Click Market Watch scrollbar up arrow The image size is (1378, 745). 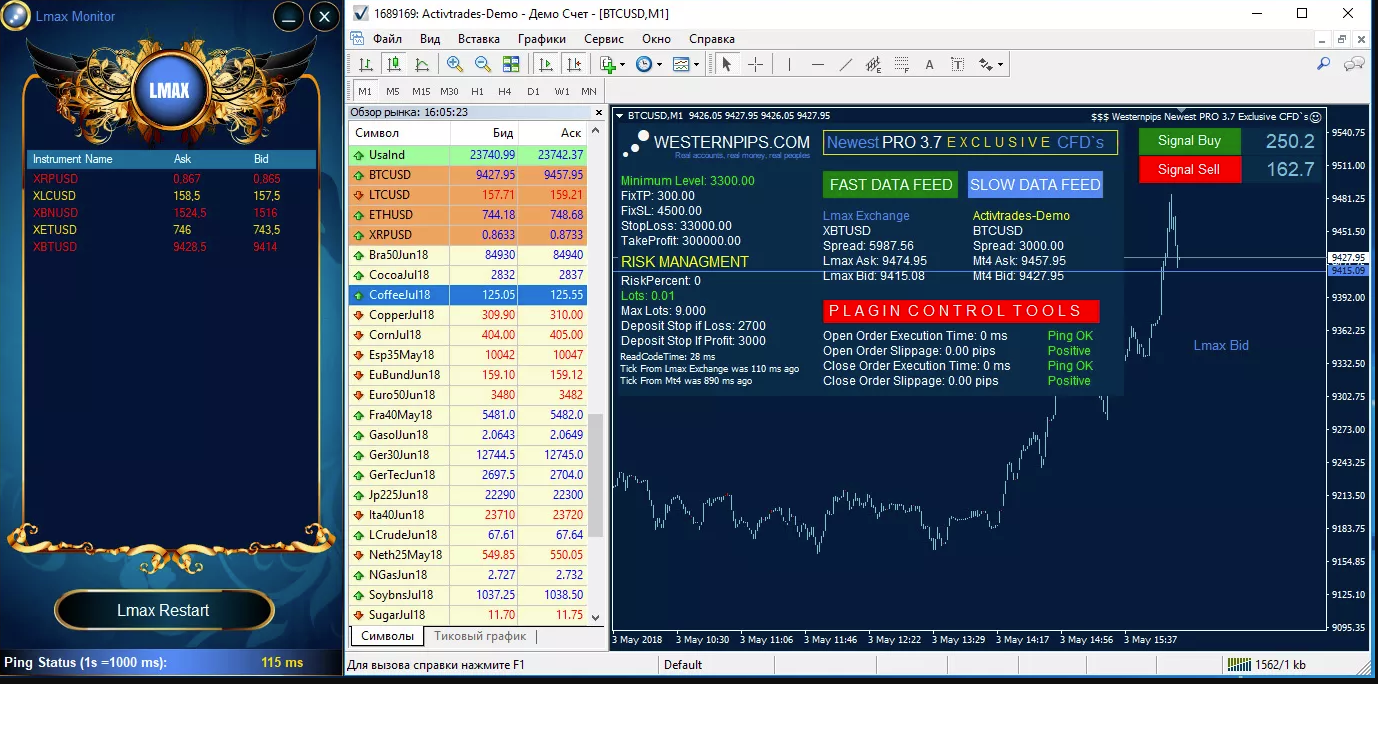click(596, 131)
